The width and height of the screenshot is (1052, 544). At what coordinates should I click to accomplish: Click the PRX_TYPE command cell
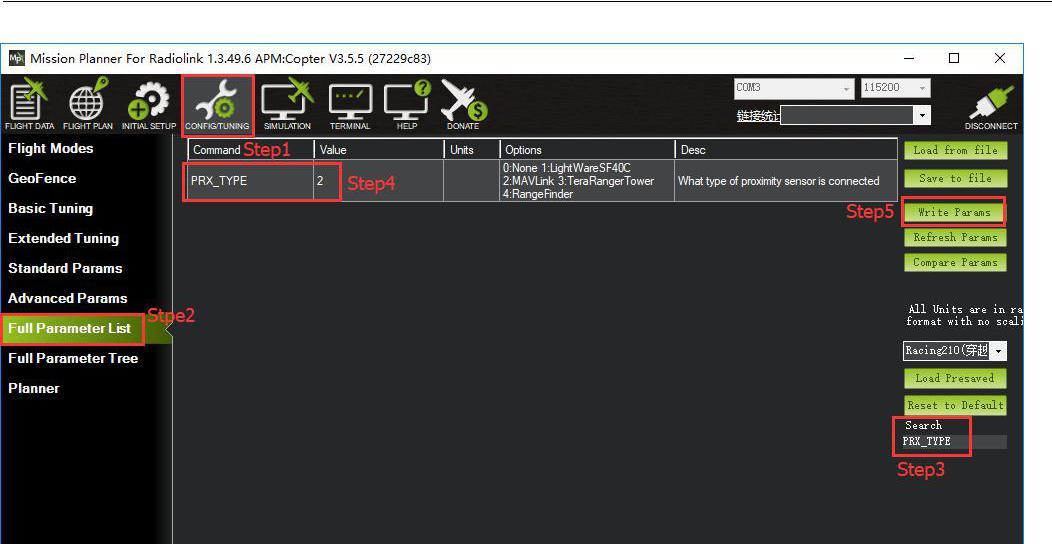point(250,180)
